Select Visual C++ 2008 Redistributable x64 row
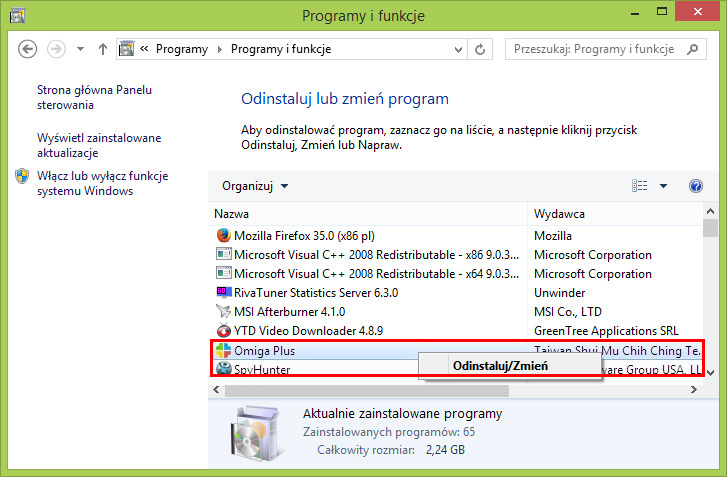 tap(370, 273)
